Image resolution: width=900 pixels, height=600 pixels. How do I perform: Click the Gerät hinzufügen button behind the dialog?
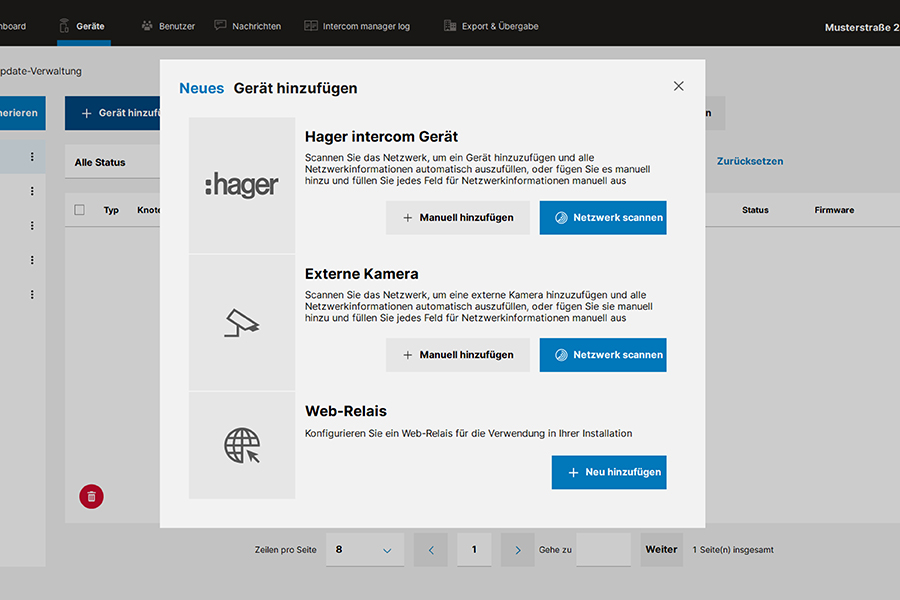point(112,113)
